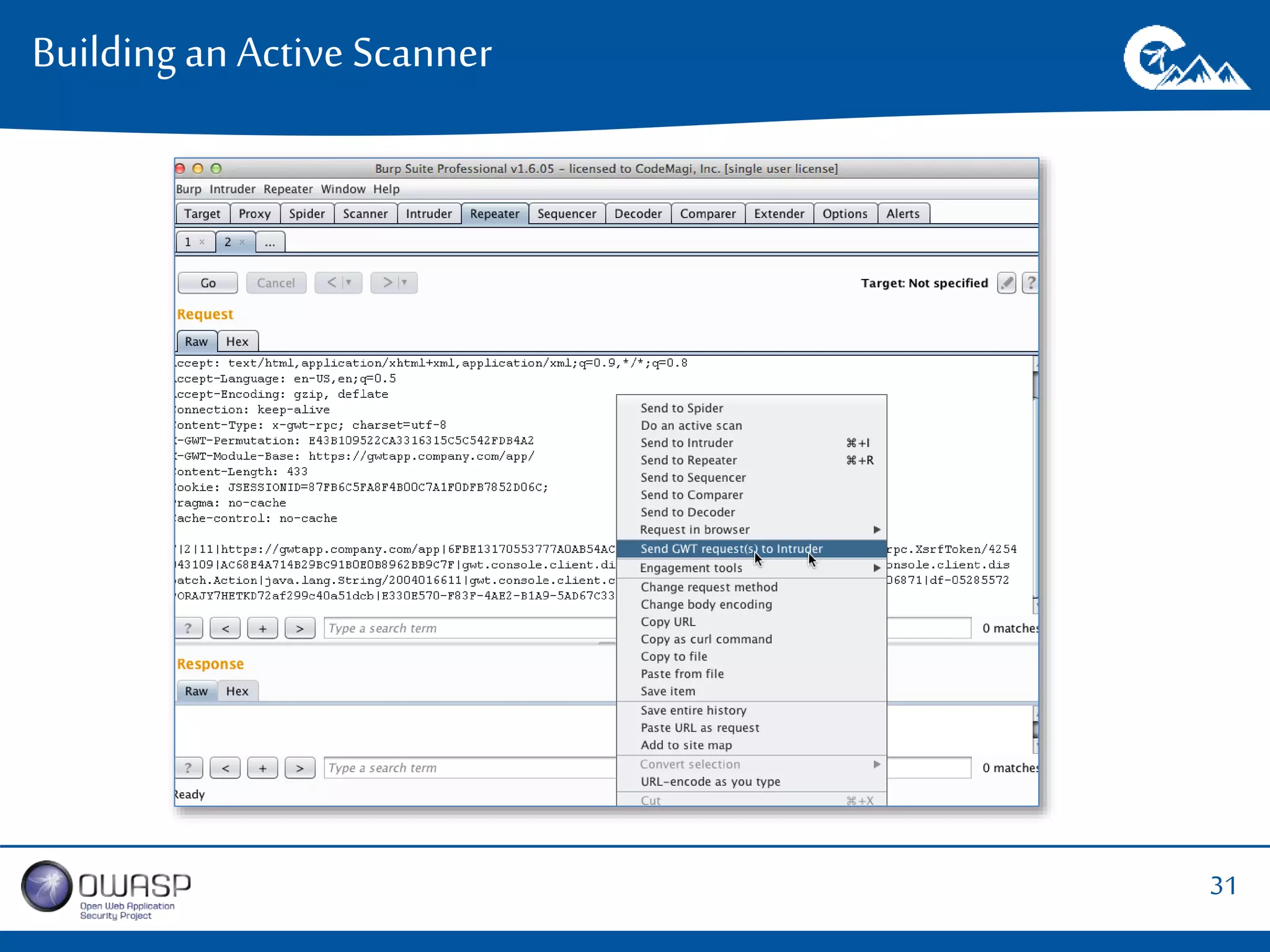Choose URL-encode as you type
1270x952 pixels.
pos(752,782)
